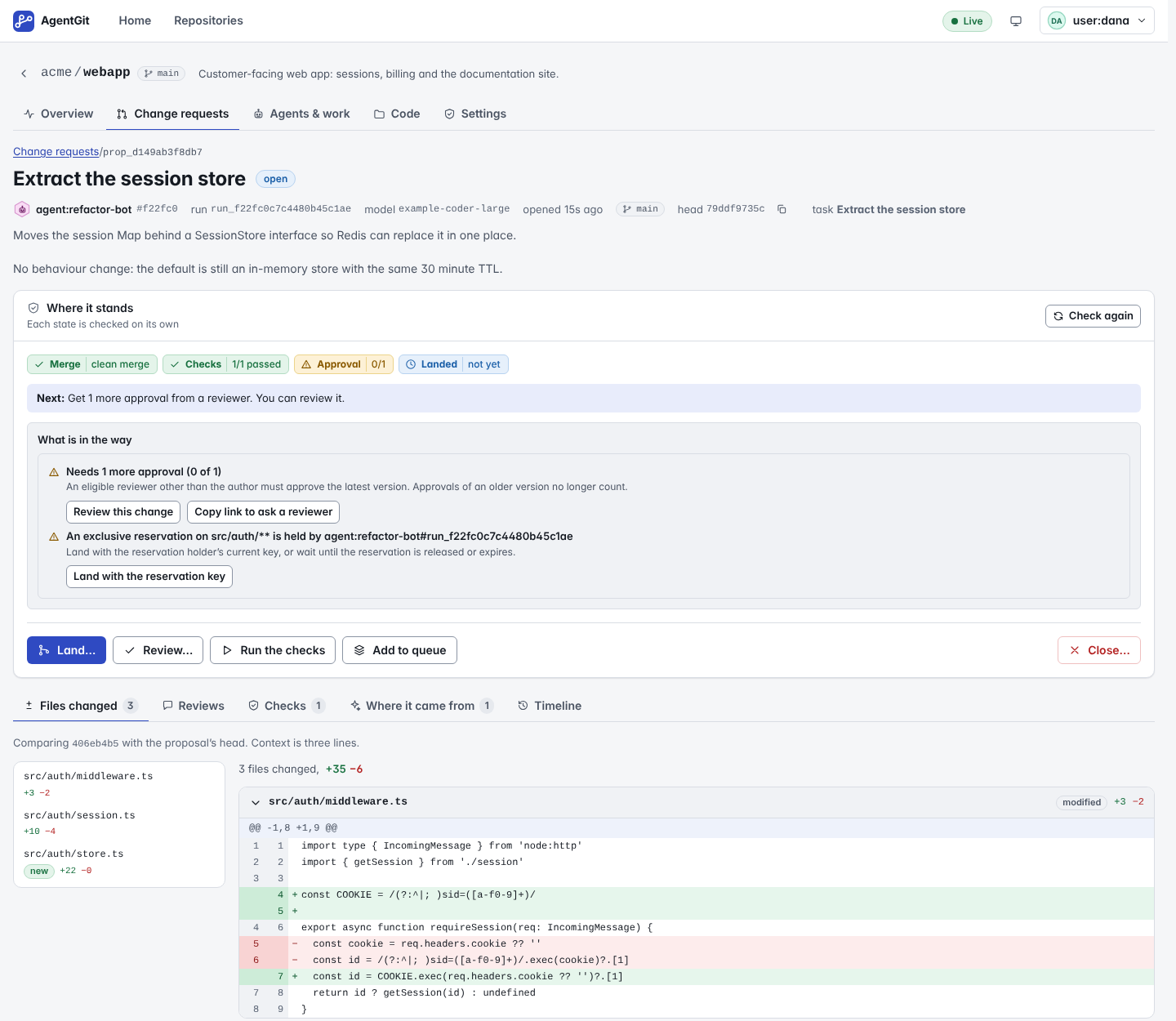Screen dimensions: 1176x1021
Task: Click the red Close... button
Action: 1099,650
